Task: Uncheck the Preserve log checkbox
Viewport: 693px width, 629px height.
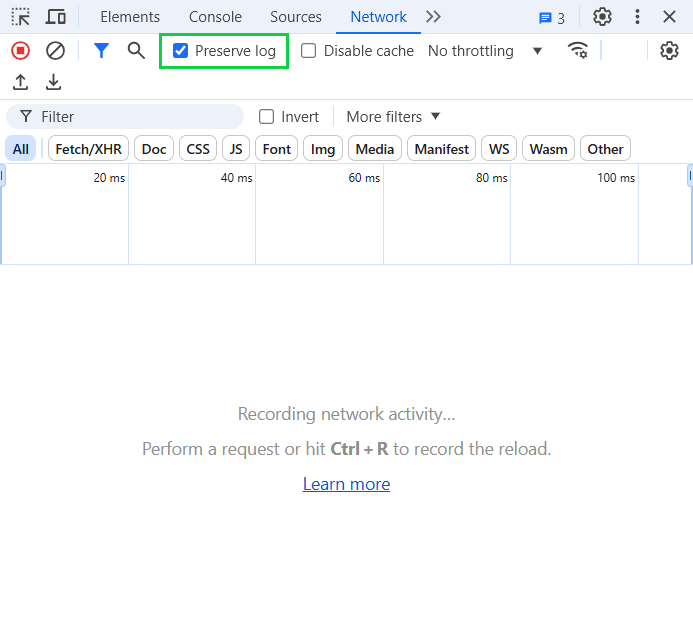Action: coord(181,51)
